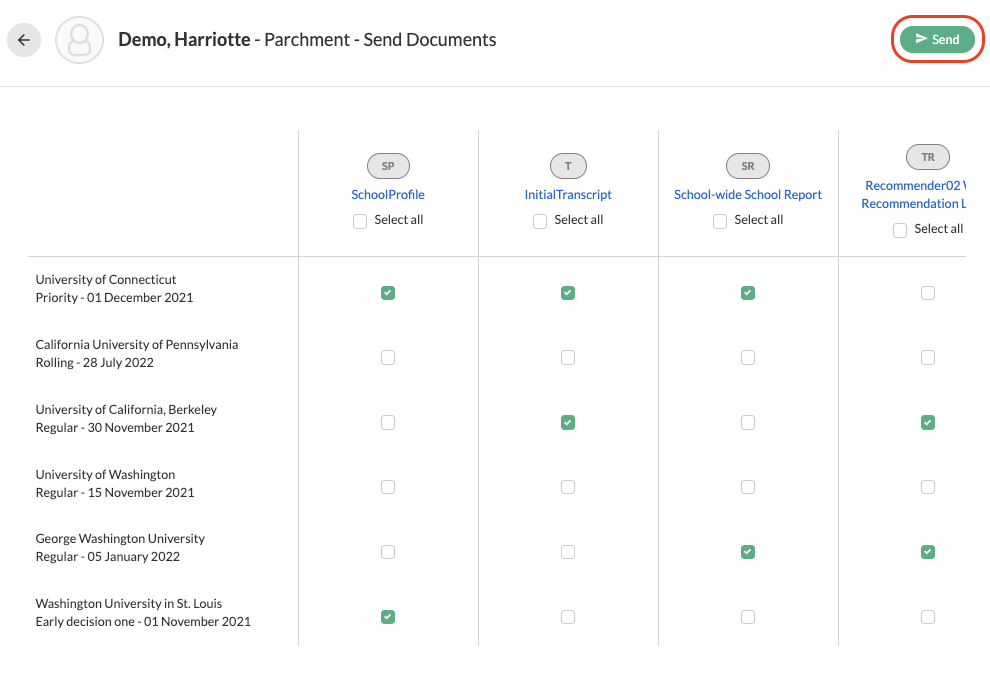Send the selected documents
The image size is (990, 689).
pos(937,39)
